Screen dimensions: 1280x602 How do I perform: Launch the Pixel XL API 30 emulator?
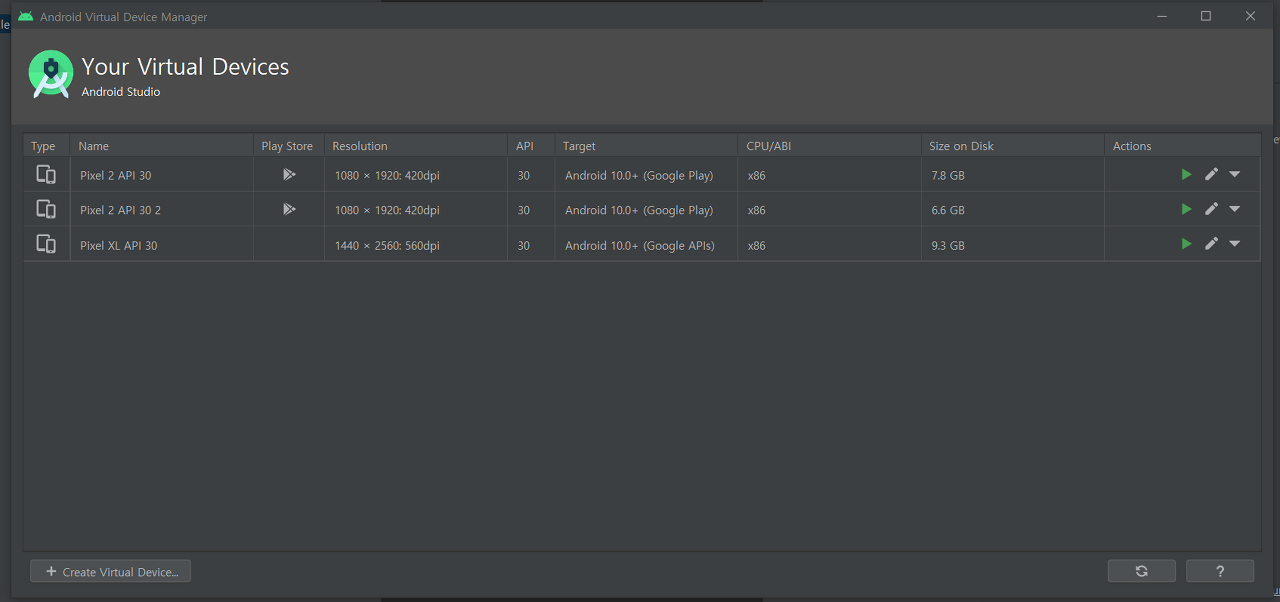[1186, 244]
